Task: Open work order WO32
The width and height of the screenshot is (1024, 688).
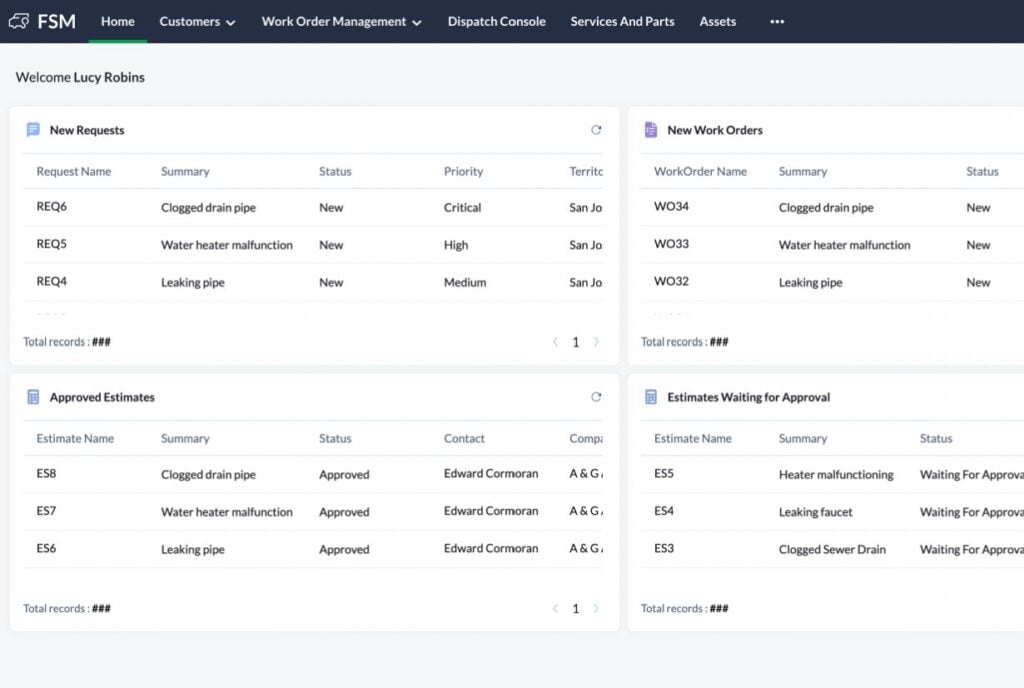Action: pyautogui.click(x=671, y=281)
